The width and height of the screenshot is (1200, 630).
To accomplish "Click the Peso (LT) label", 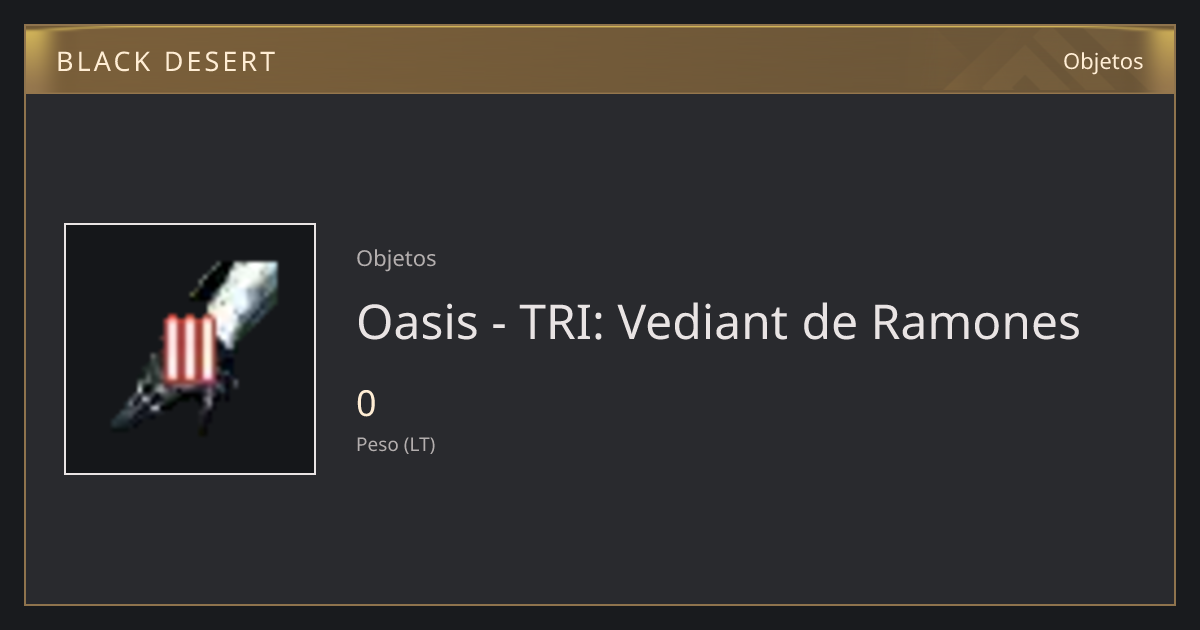I will pyautogui.click(x=396, y=445).
